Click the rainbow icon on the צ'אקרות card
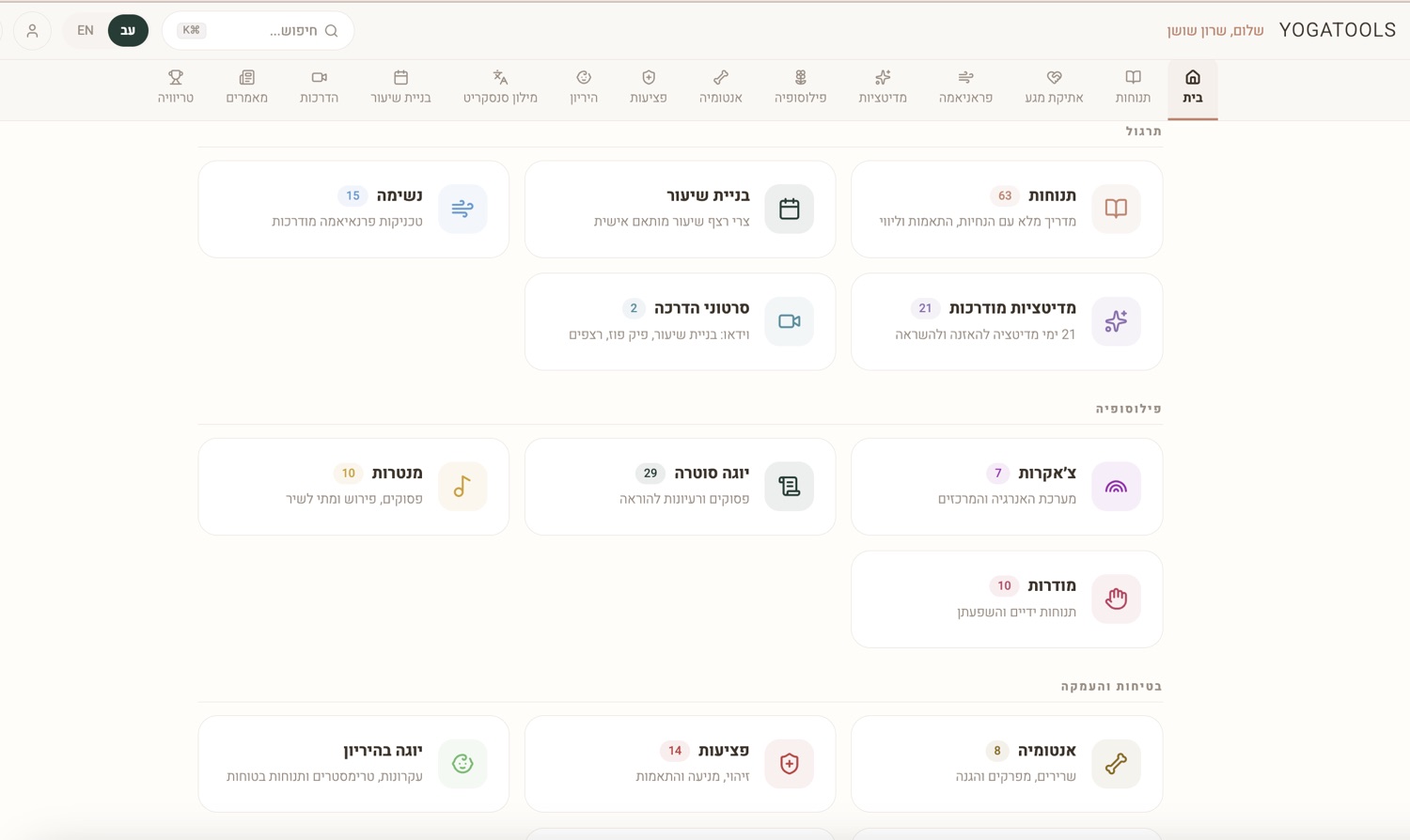Screen dimensions: 1410x840 1116,487
